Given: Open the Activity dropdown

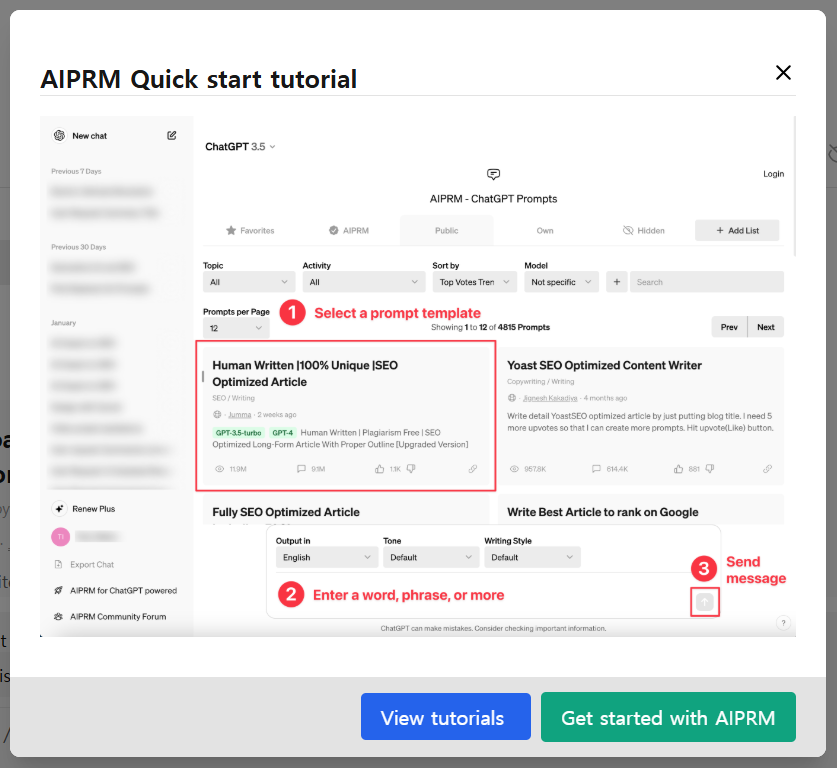Looking at the screenshot, I should [x=364, y=282].
